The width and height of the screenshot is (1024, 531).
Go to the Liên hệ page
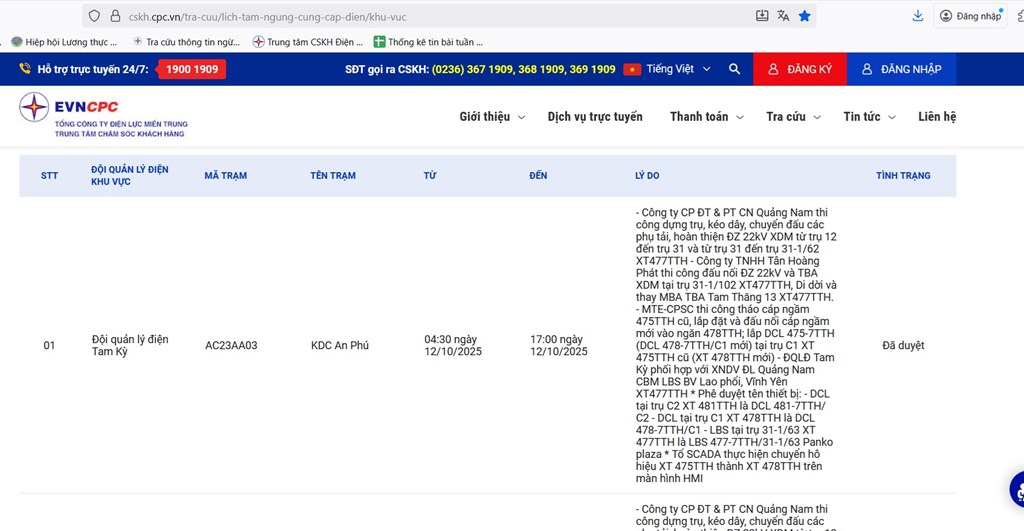937,117
